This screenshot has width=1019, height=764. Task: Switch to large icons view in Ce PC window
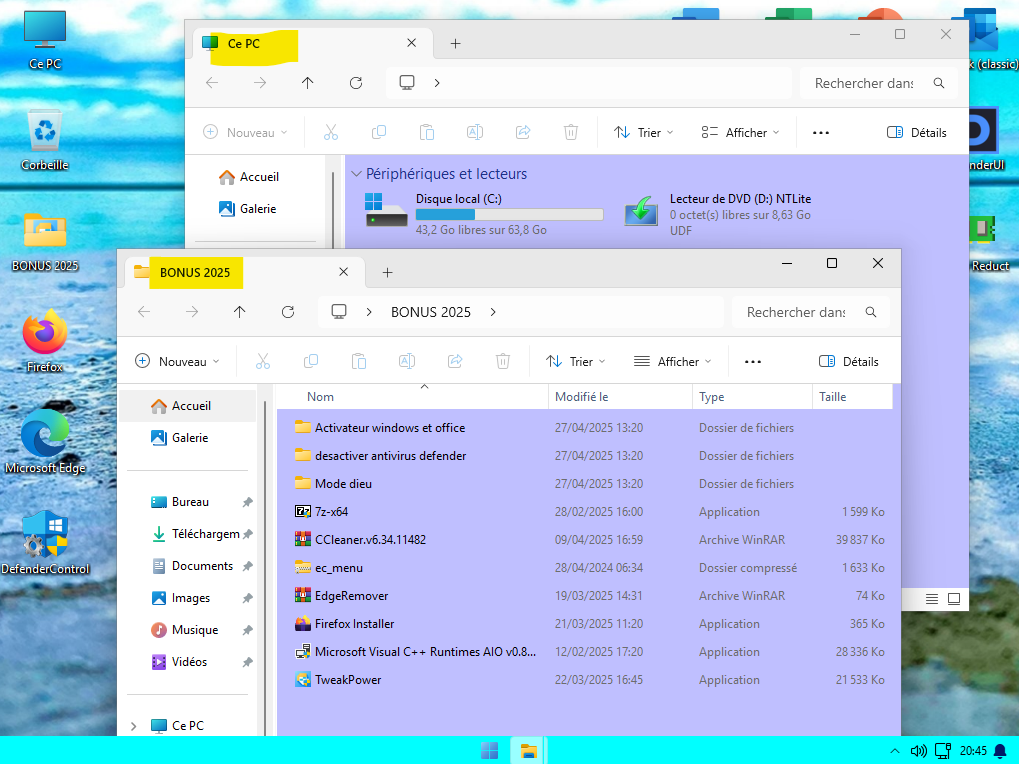(953, 599)
